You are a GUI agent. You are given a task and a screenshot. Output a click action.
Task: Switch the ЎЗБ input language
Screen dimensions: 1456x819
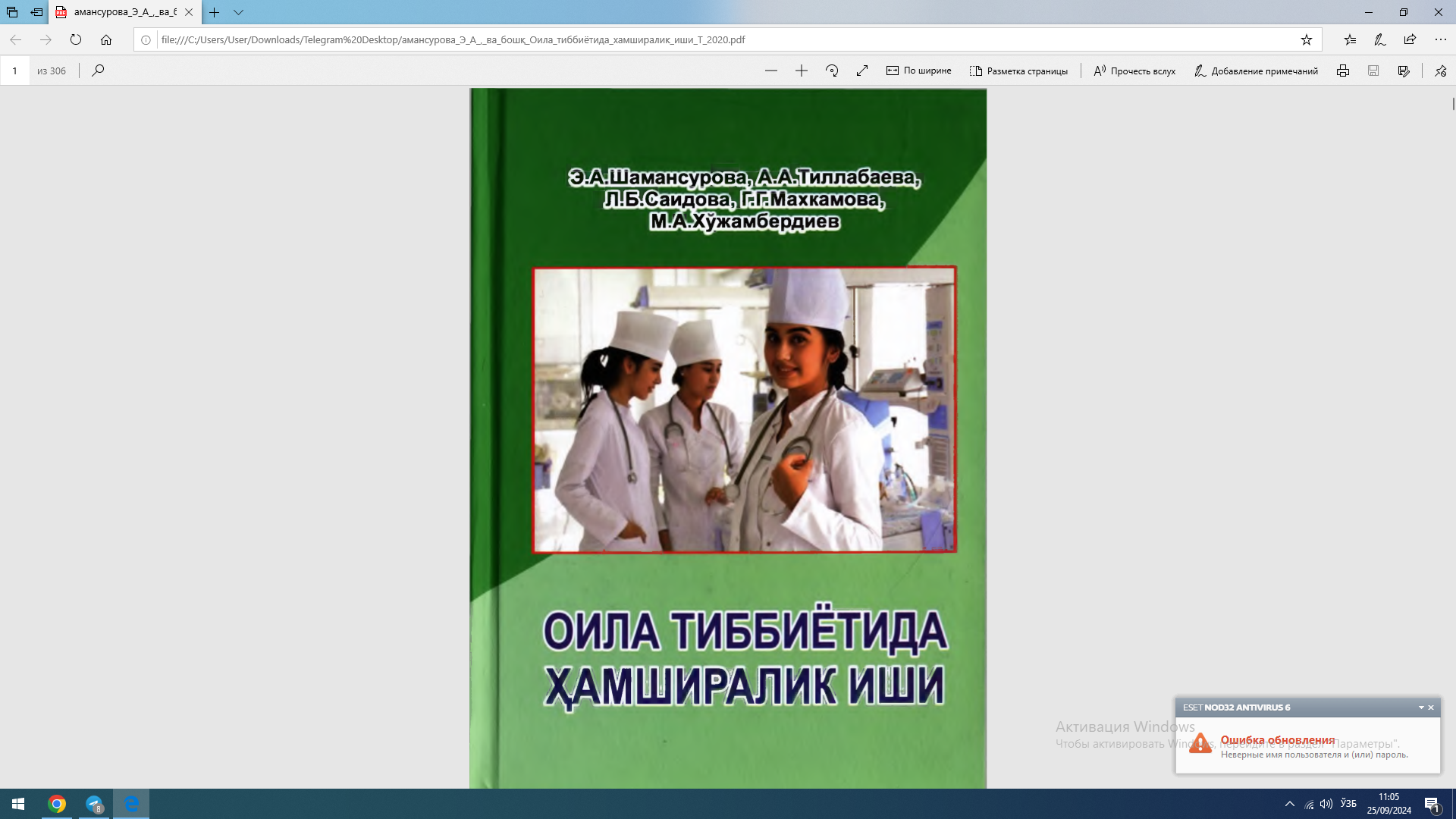[x=1348, y=804]
